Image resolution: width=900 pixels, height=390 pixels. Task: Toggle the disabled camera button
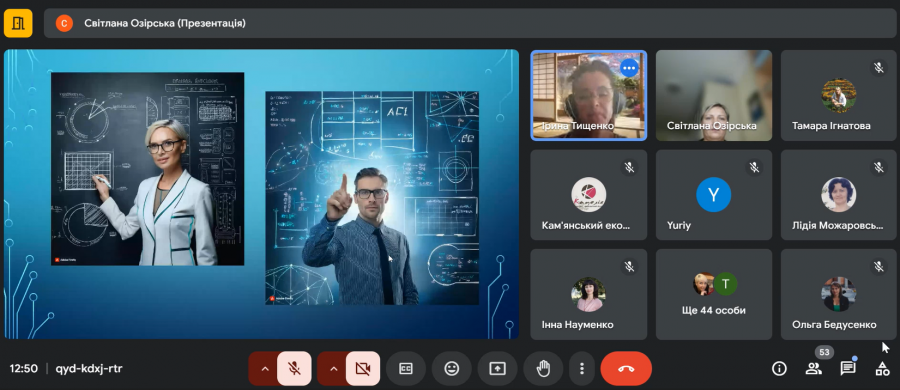click(363, 368)
